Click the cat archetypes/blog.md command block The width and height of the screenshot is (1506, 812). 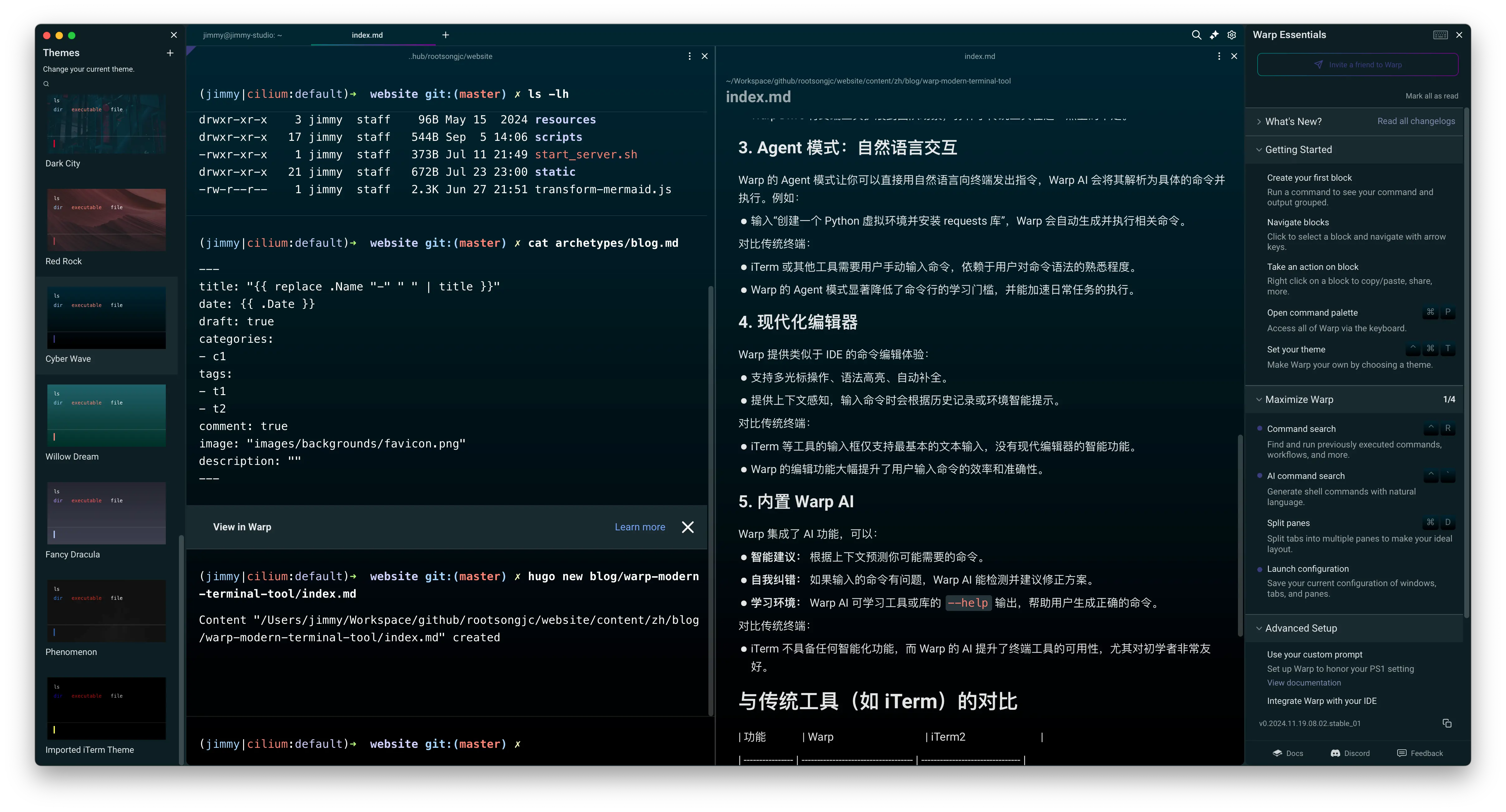point(447,360)
